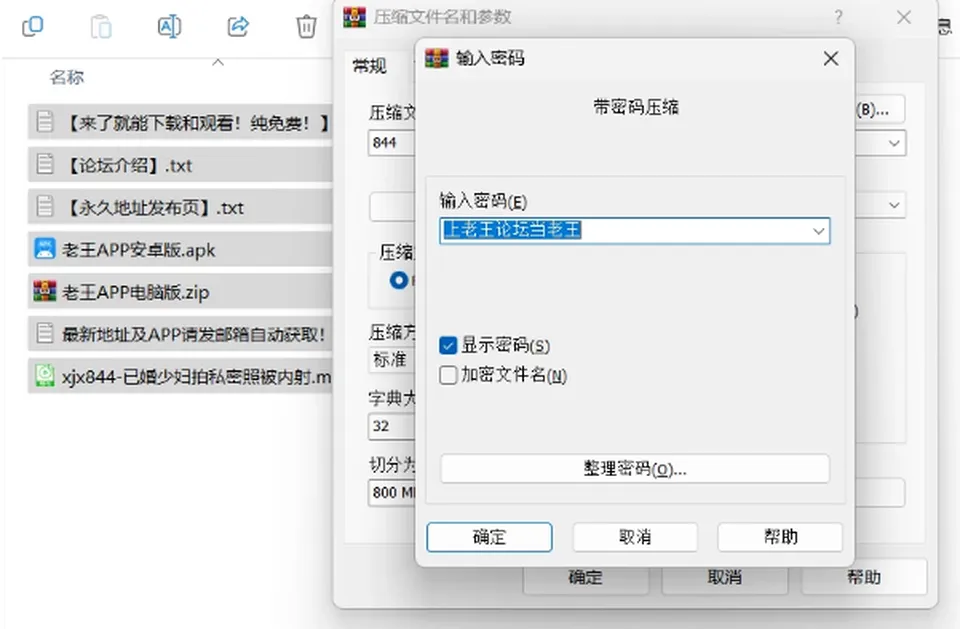Click the (B)... browse button
The image size is (960, 629).
coord(879,110)
